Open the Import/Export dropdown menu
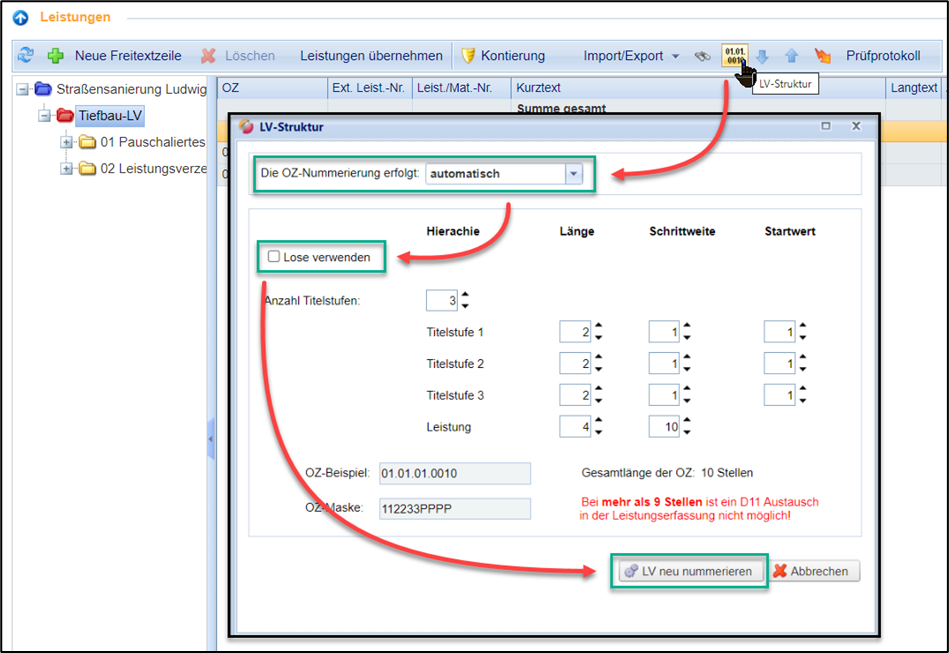 click(x=631, y=56)
